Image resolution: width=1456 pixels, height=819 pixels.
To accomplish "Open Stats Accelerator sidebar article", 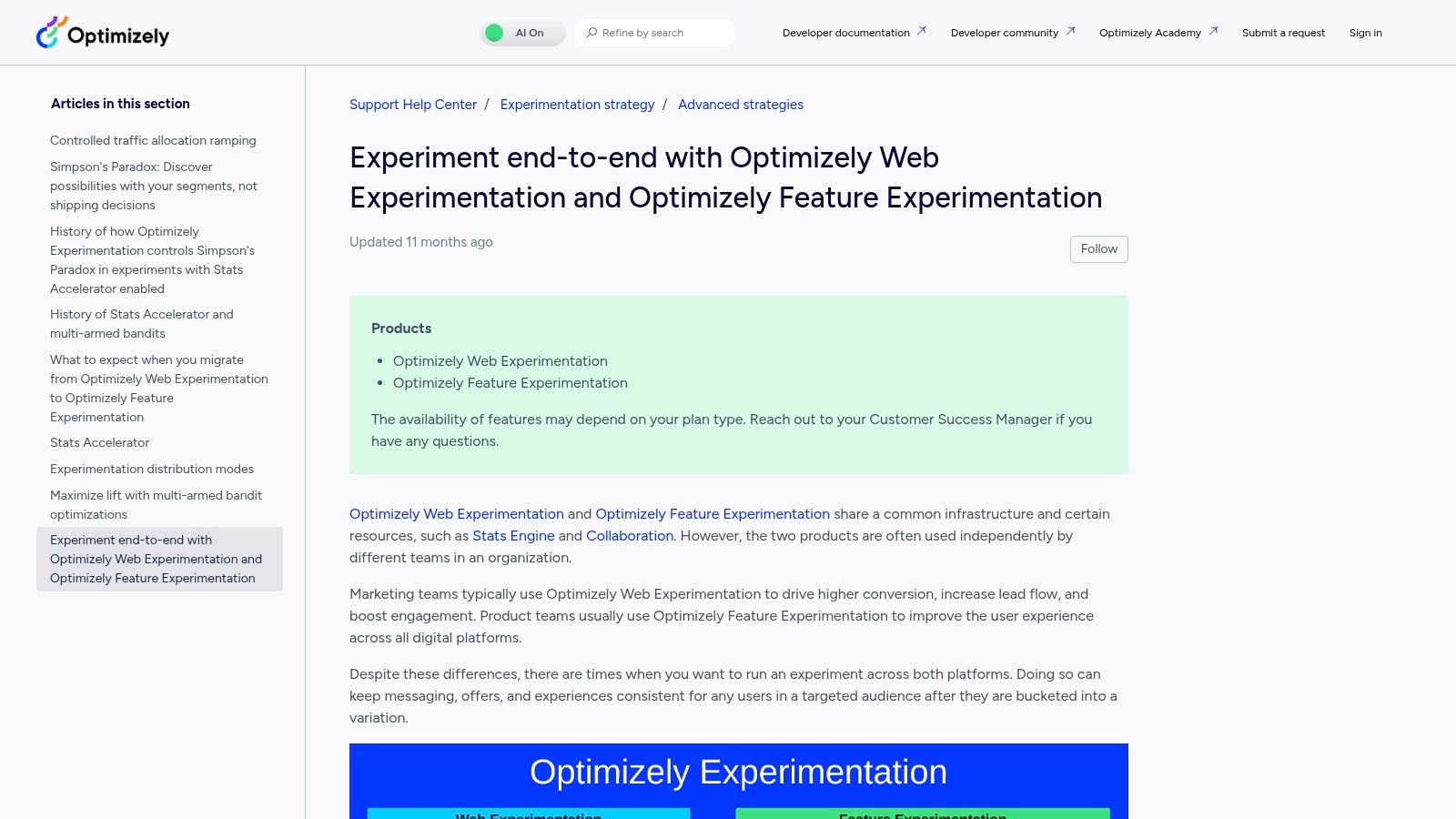I will pyautogui.click(x=100, y=442).
